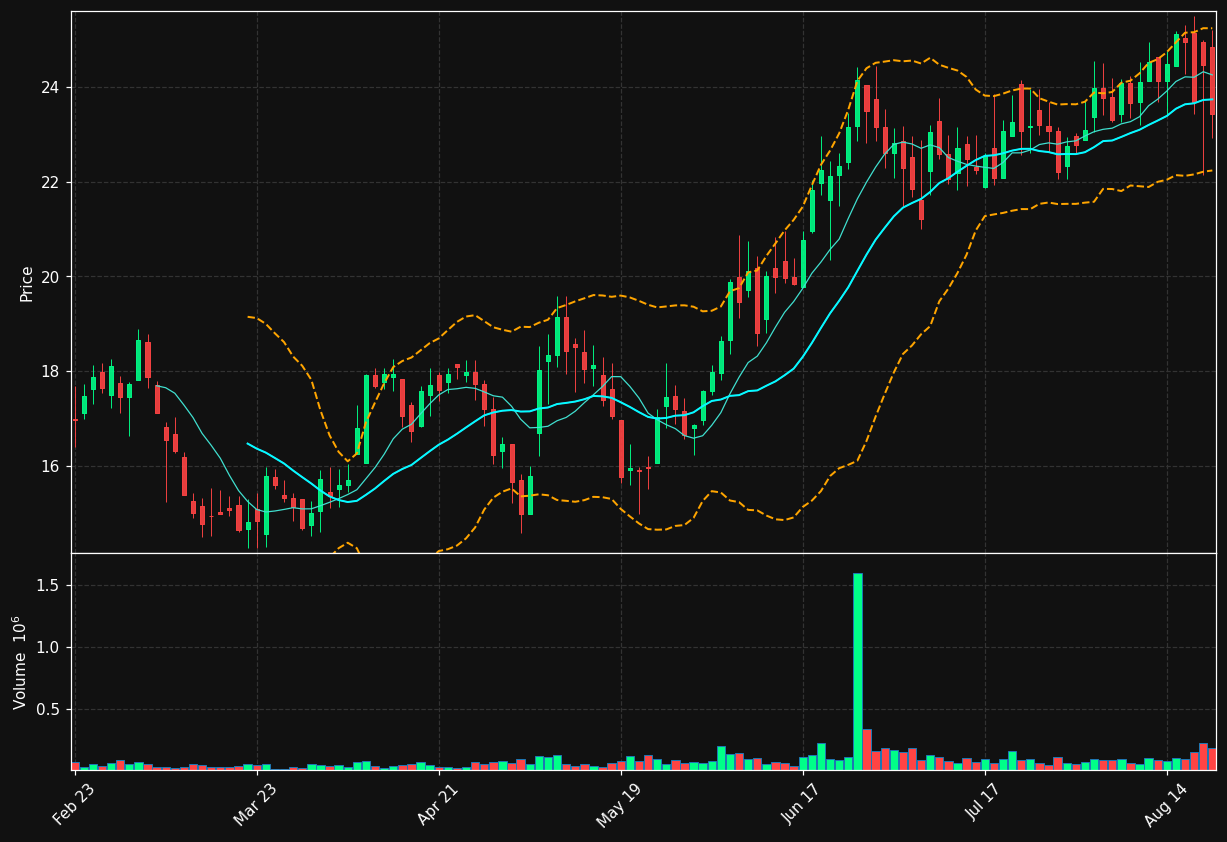Image resolution: width=1227 pixels, height=842 pixels.
Task: Click the price axis value 16
Action: click(50, 467)
